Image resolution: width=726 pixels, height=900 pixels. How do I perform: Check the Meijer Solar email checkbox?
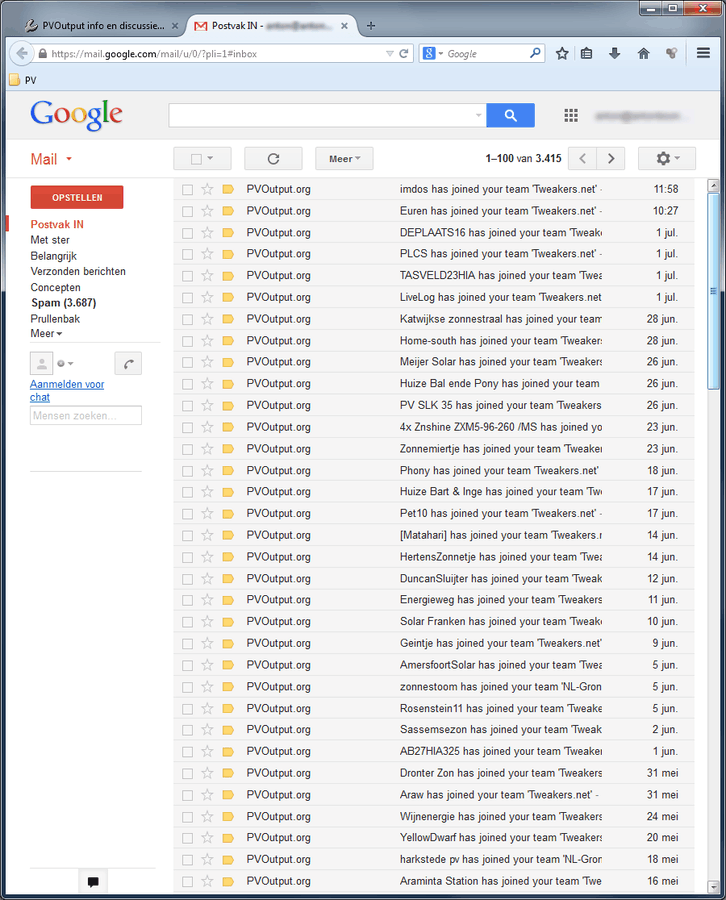[x=187, y=362]
